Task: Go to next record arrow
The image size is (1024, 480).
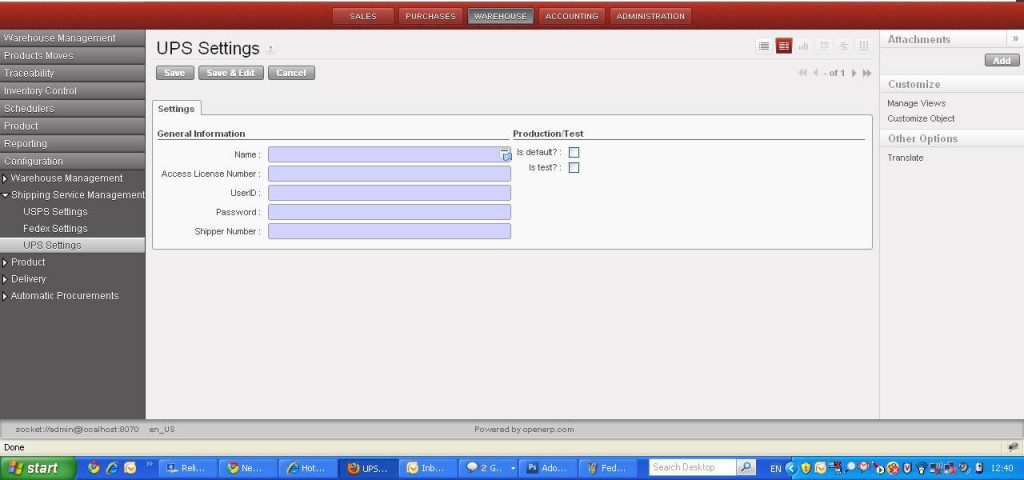Action: tap(854, 73)
